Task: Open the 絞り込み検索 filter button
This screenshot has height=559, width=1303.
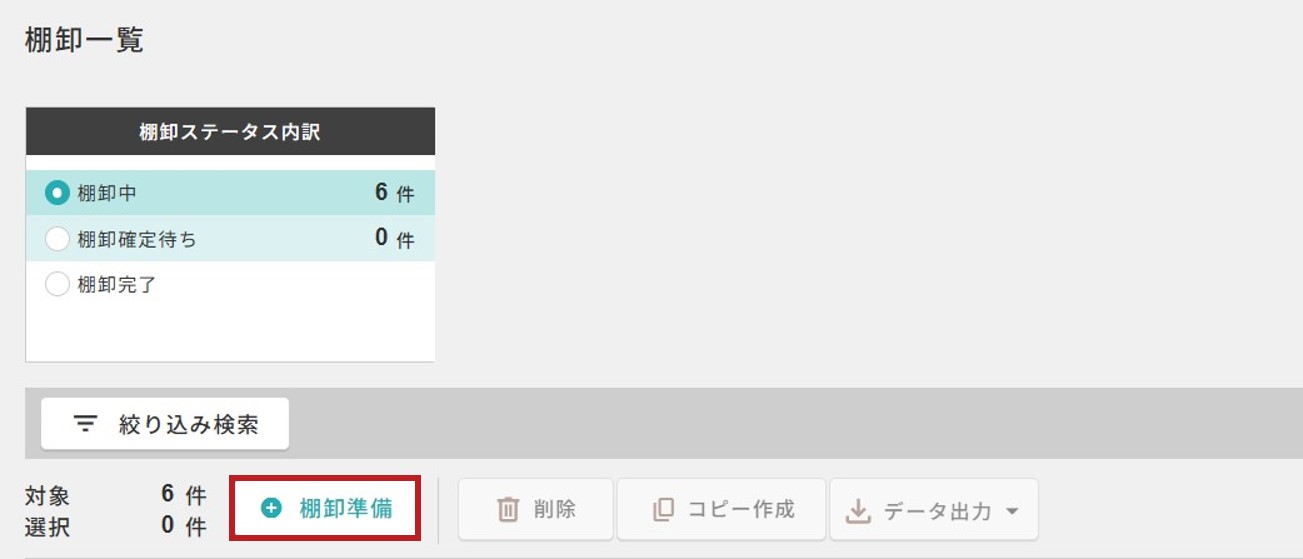Action: [x=165, y=424]
